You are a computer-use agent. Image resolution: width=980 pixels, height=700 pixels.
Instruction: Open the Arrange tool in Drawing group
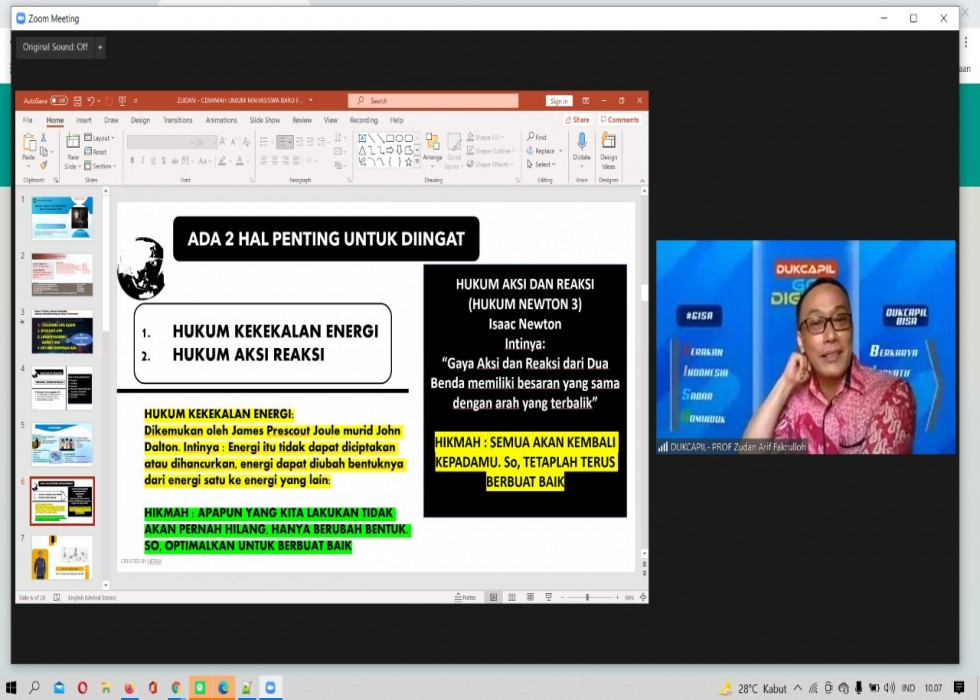click(x=432, y=147)
